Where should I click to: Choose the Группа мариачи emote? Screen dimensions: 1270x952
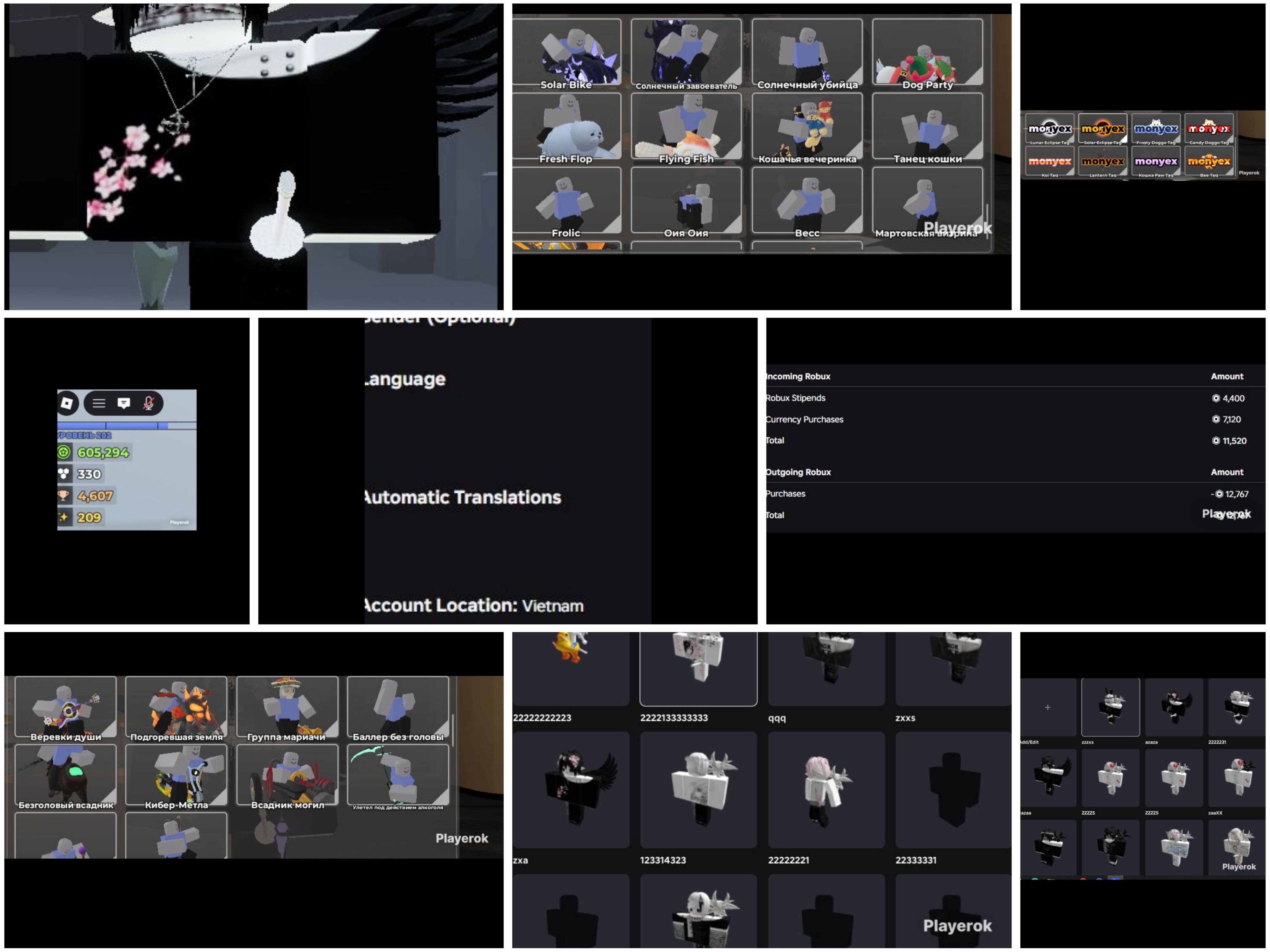pyautogui.click(x=287, y=709)
